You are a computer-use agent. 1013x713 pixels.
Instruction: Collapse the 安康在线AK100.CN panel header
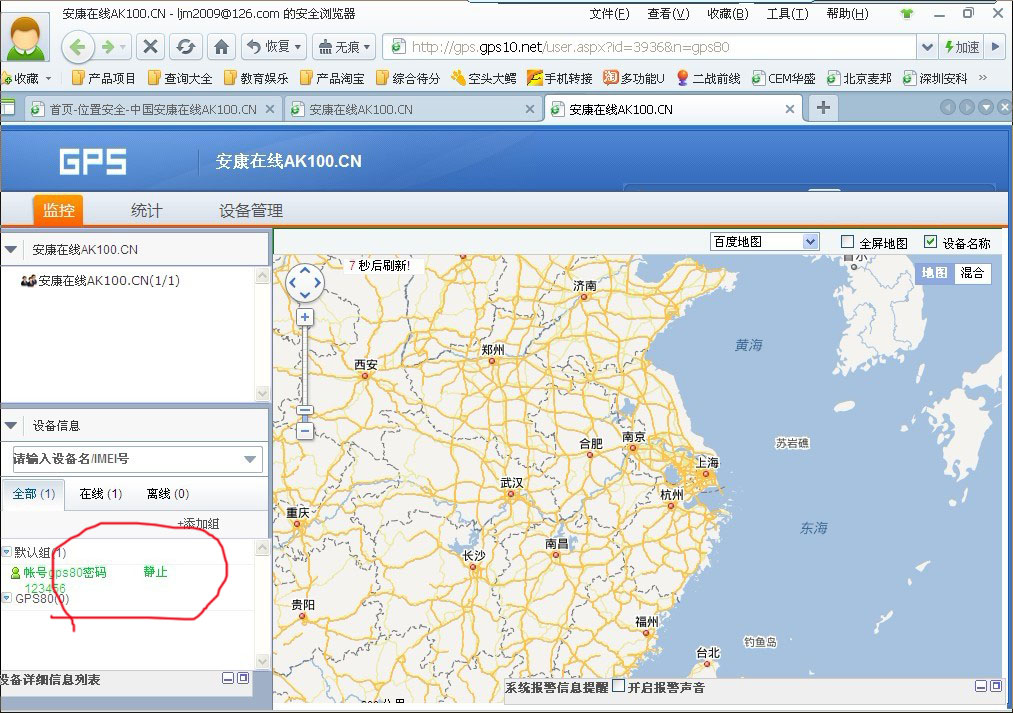pyautogui.click(x=11, y=249)
